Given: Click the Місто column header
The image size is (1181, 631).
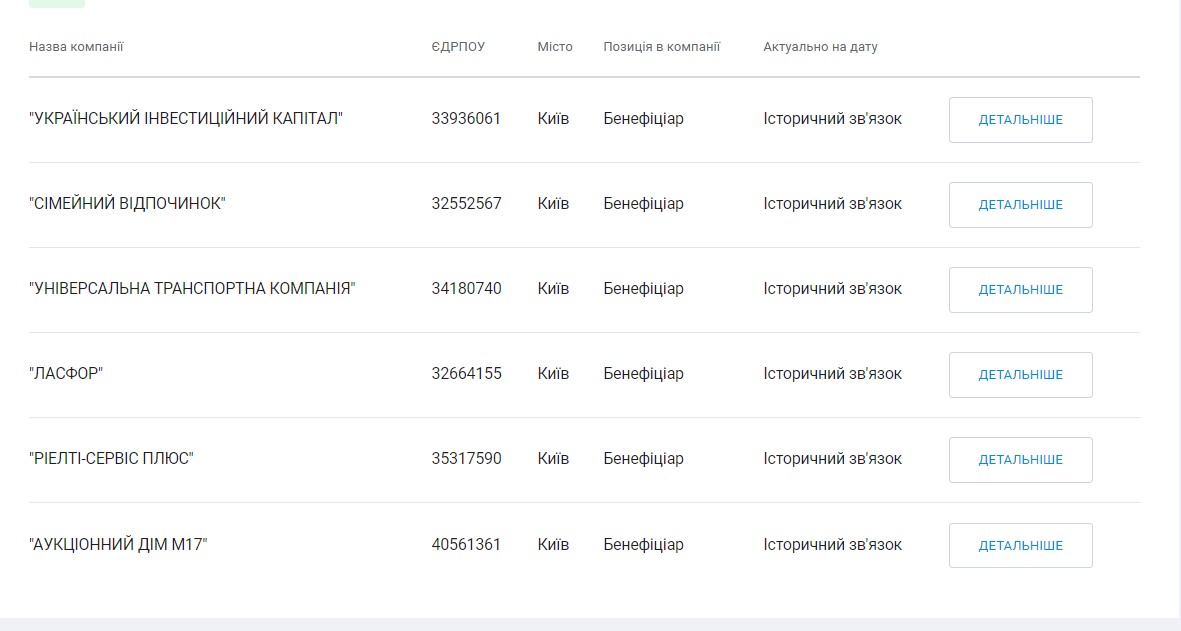Looking at the screenshot, I should click(555, 47).
